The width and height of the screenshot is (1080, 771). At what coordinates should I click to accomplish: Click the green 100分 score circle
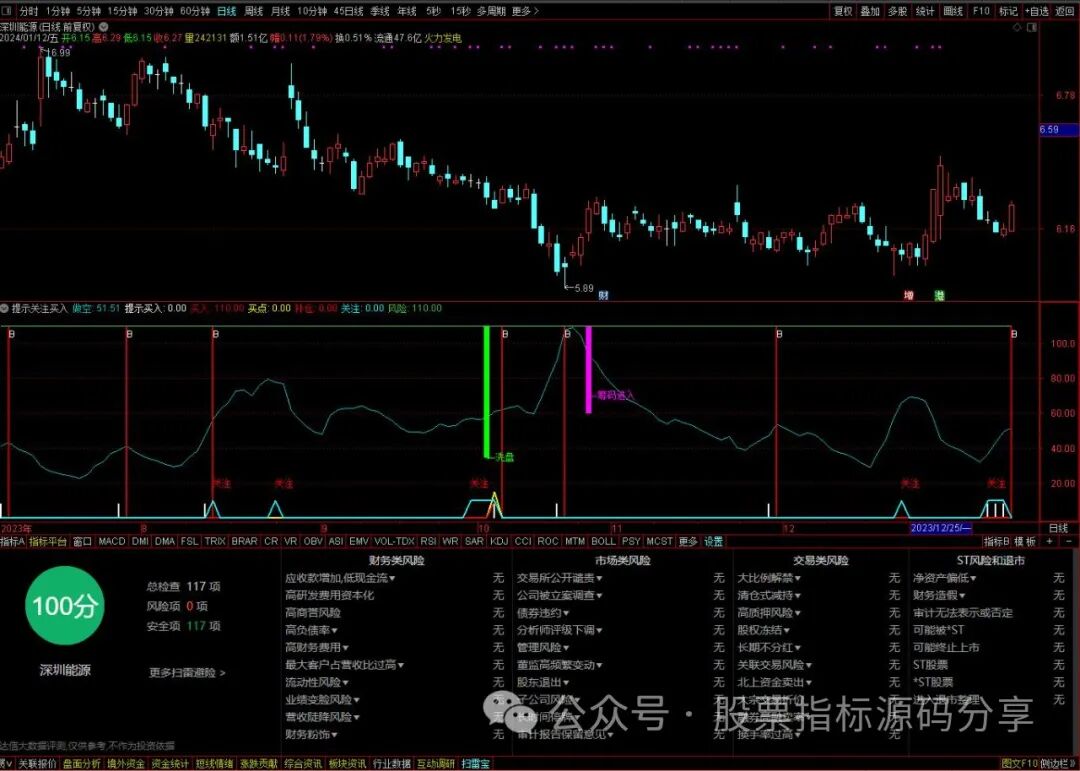coord(65,606)
